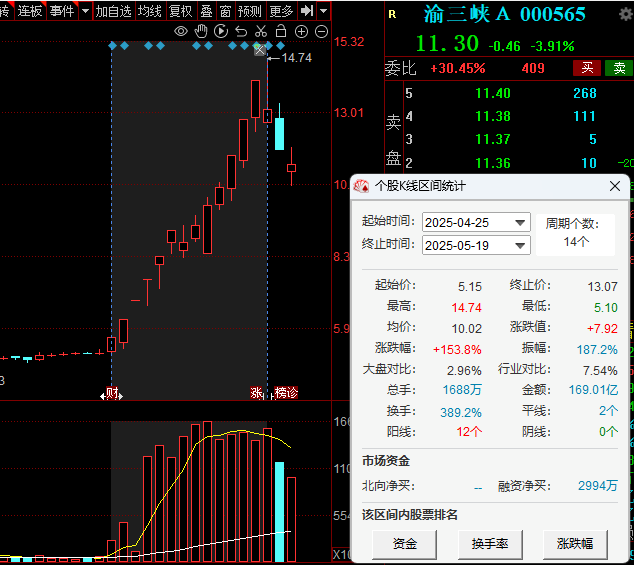Click the 换手率 ranking button
The image size is (634, 565).
pos(490,544)
